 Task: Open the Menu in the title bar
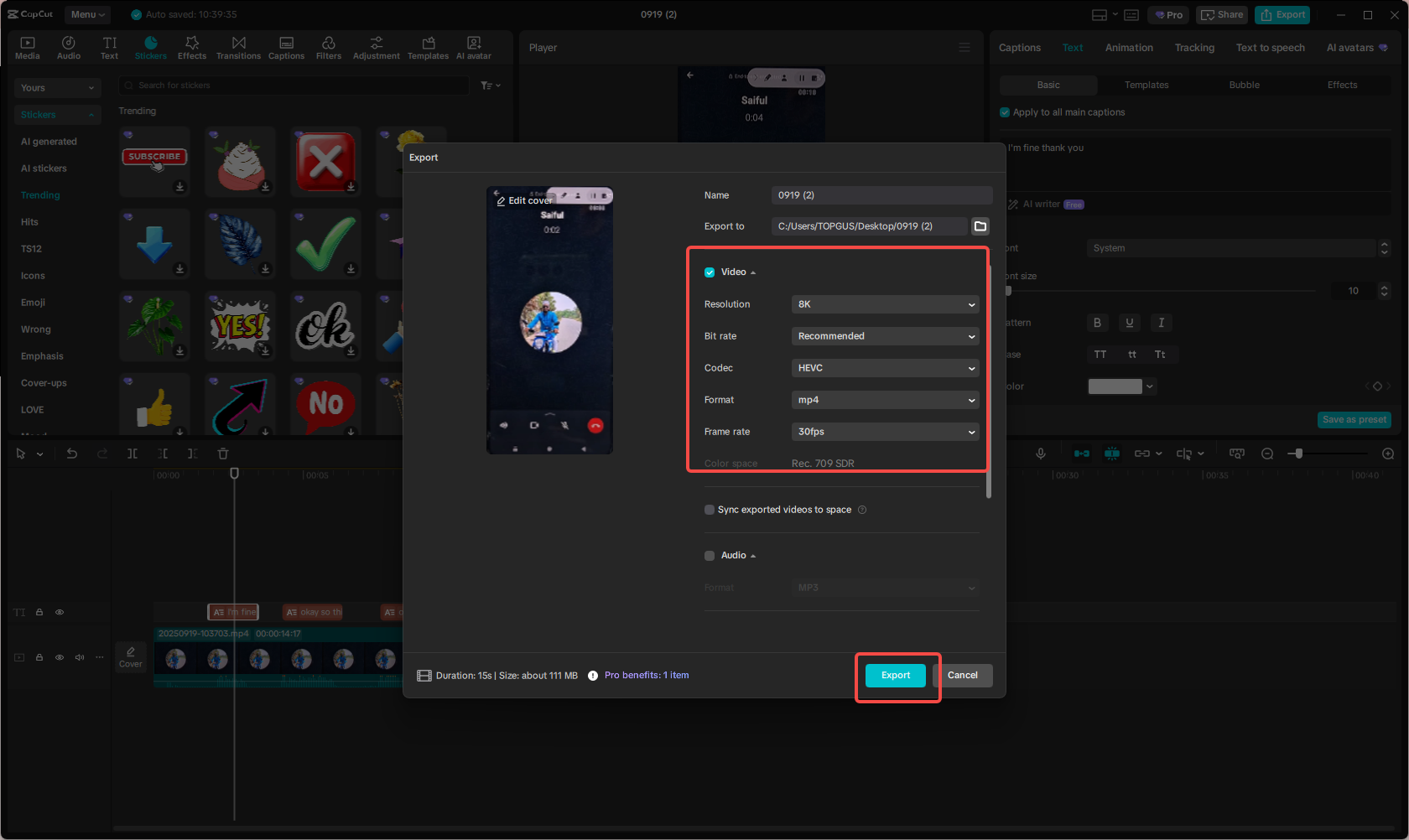87,14
